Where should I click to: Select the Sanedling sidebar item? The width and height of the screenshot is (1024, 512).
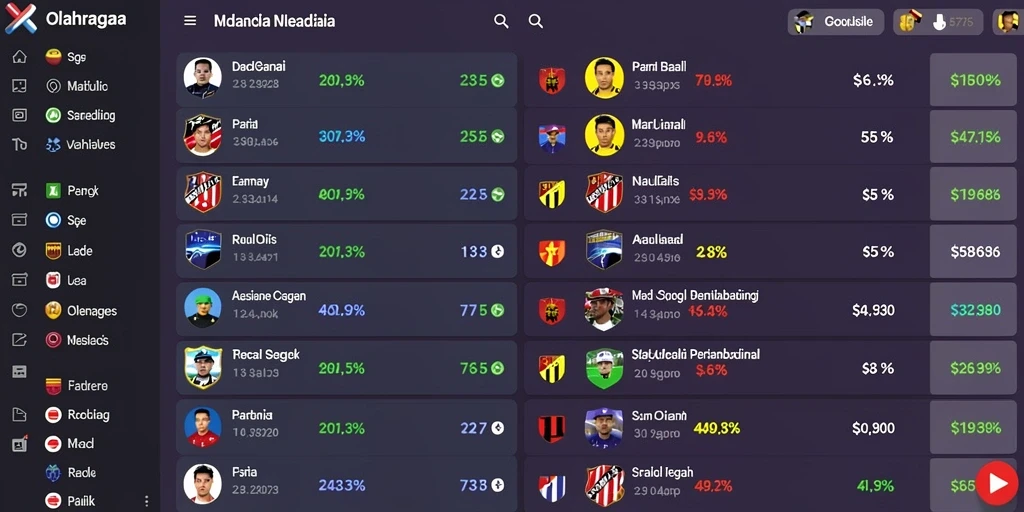(81, 116)
